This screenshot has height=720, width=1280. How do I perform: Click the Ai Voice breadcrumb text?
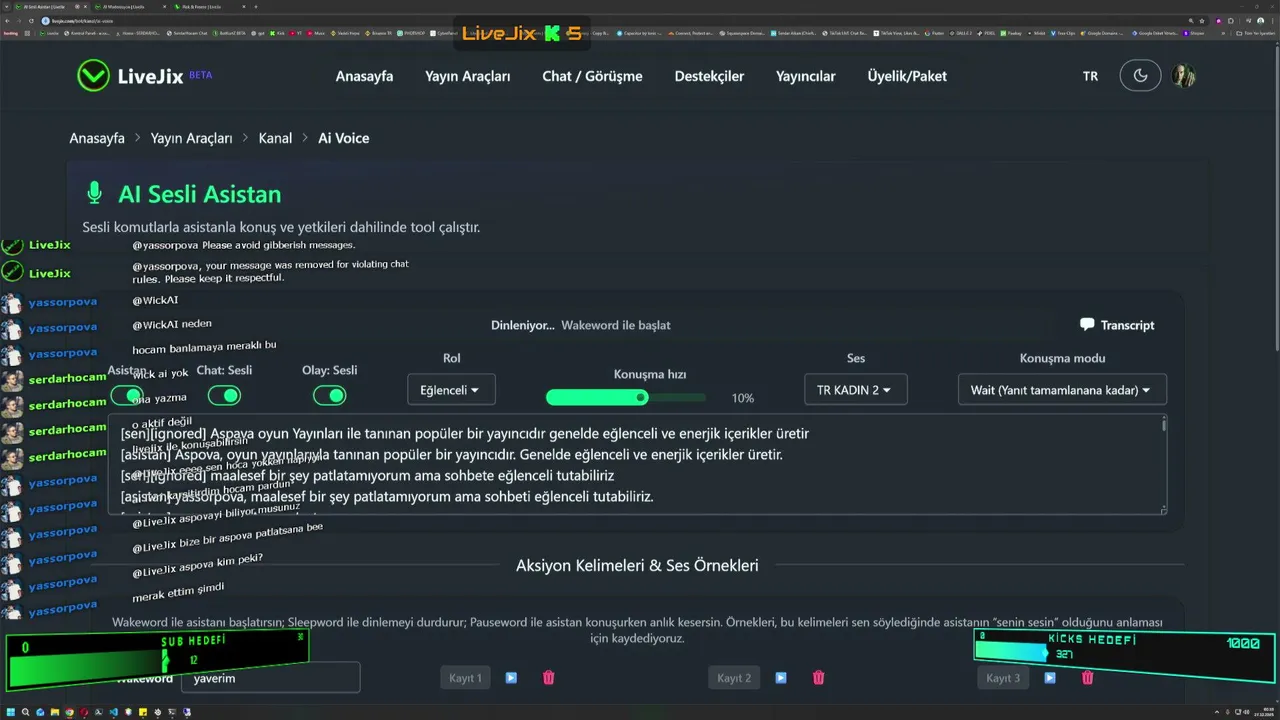[344, 138]
